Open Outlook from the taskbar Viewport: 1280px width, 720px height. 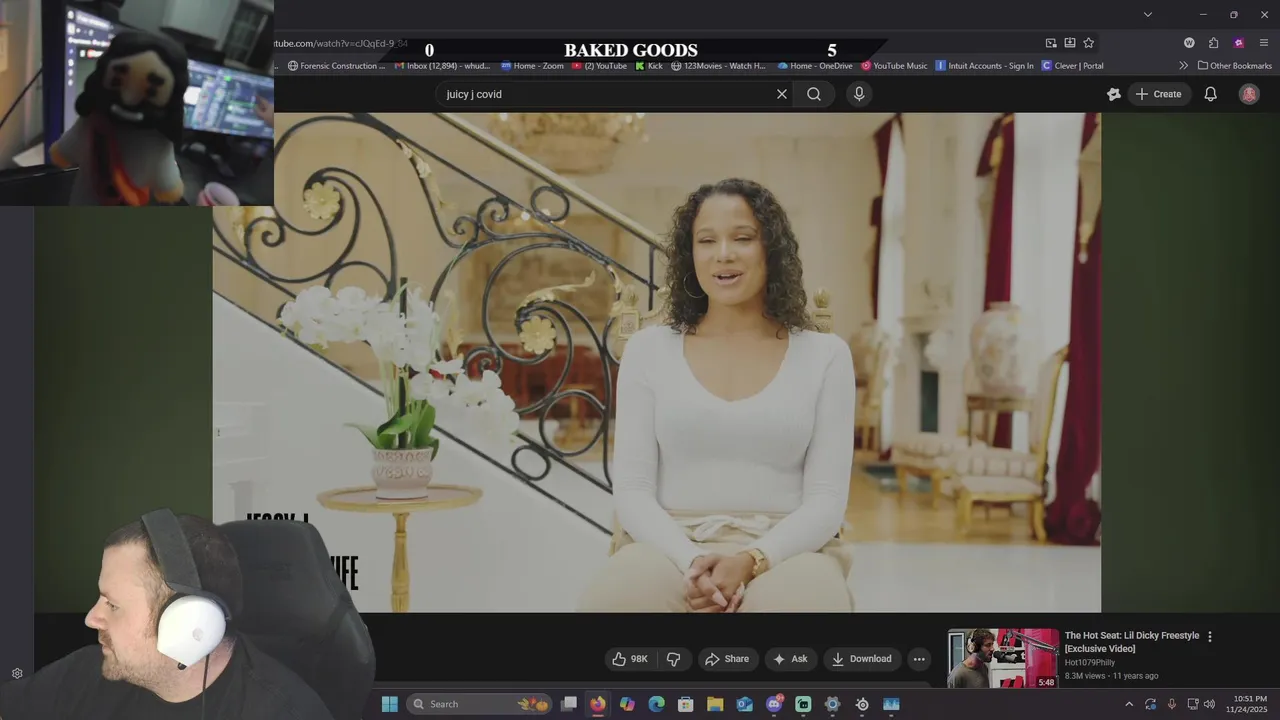pyautogui.click(x=744, y=704)
